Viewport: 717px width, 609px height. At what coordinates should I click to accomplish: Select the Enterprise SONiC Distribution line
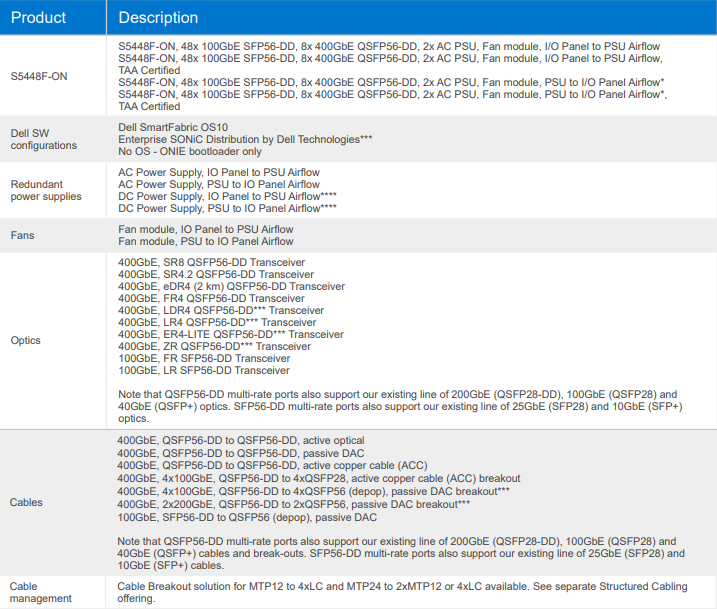tap(245, 139)
